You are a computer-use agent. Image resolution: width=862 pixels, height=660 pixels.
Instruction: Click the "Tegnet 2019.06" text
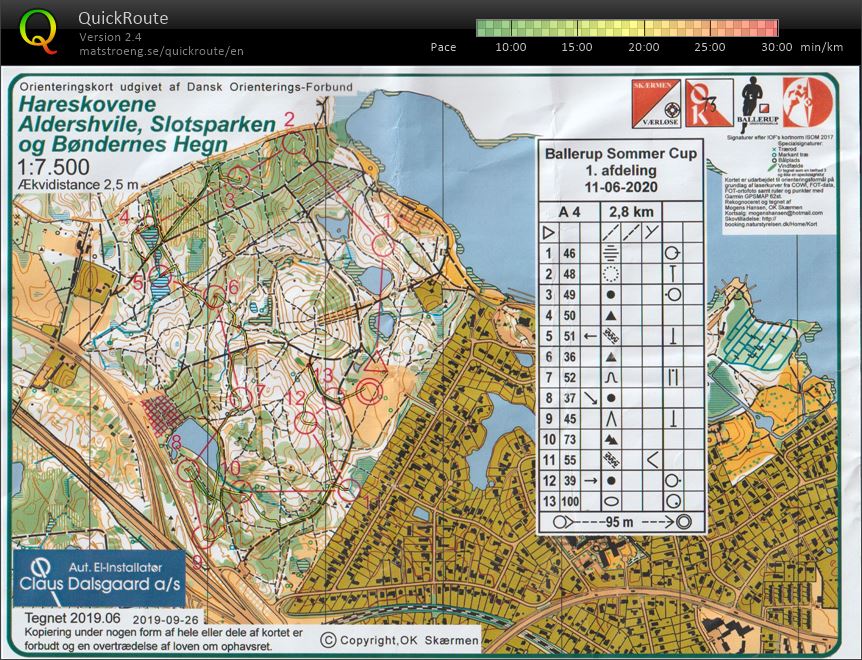(73, 618)
